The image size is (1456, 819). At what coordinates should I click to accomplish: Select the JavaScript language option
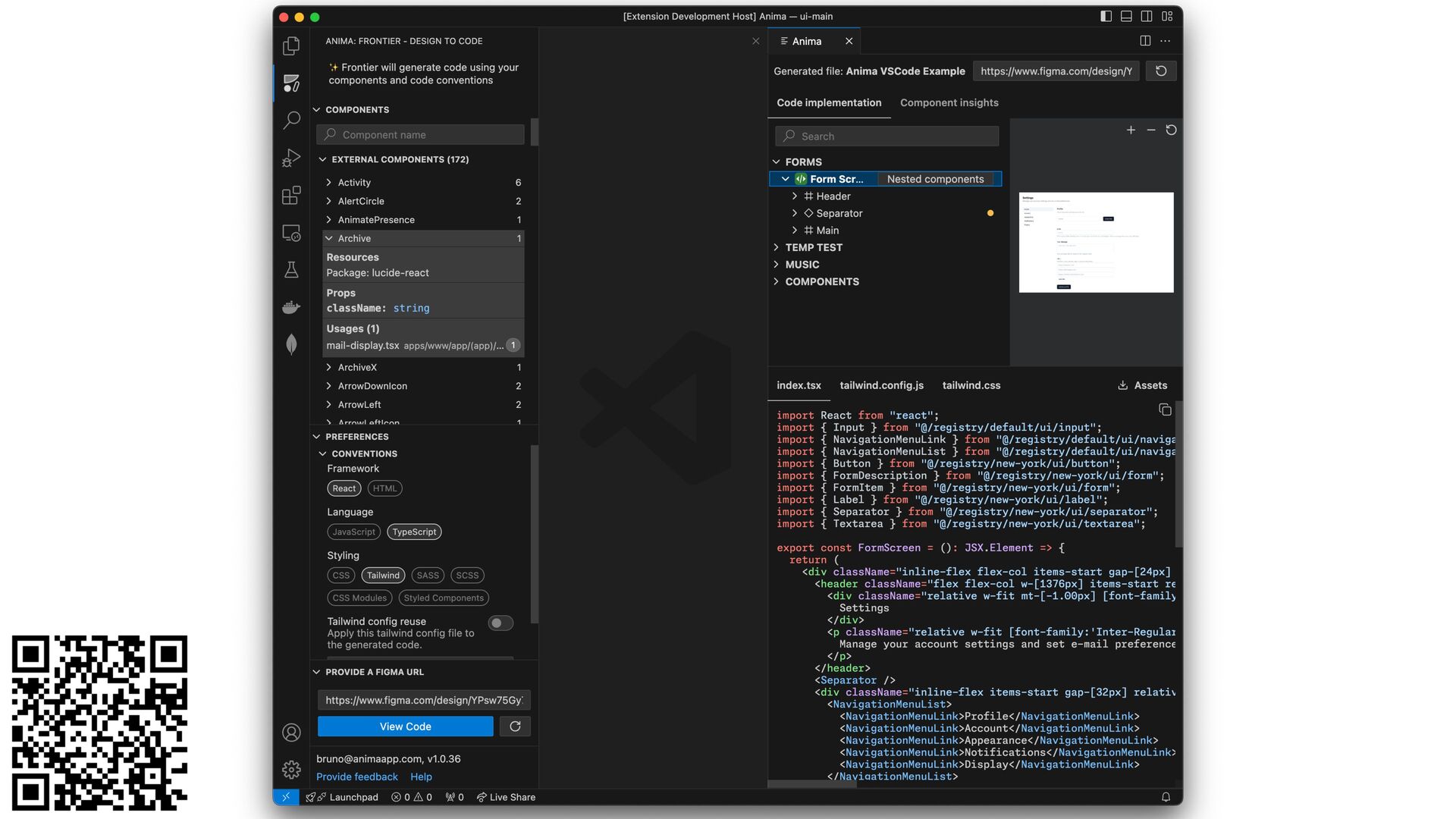[353, 532]
